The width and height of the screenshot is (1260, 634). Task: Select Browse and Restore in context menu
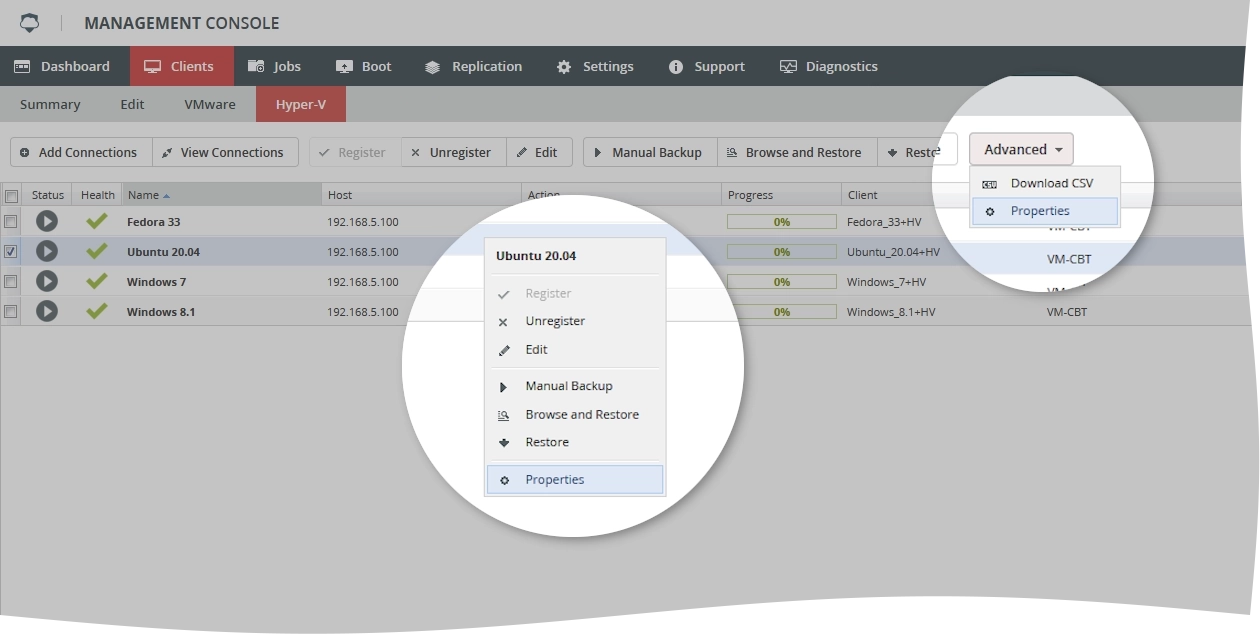(575, 414)
